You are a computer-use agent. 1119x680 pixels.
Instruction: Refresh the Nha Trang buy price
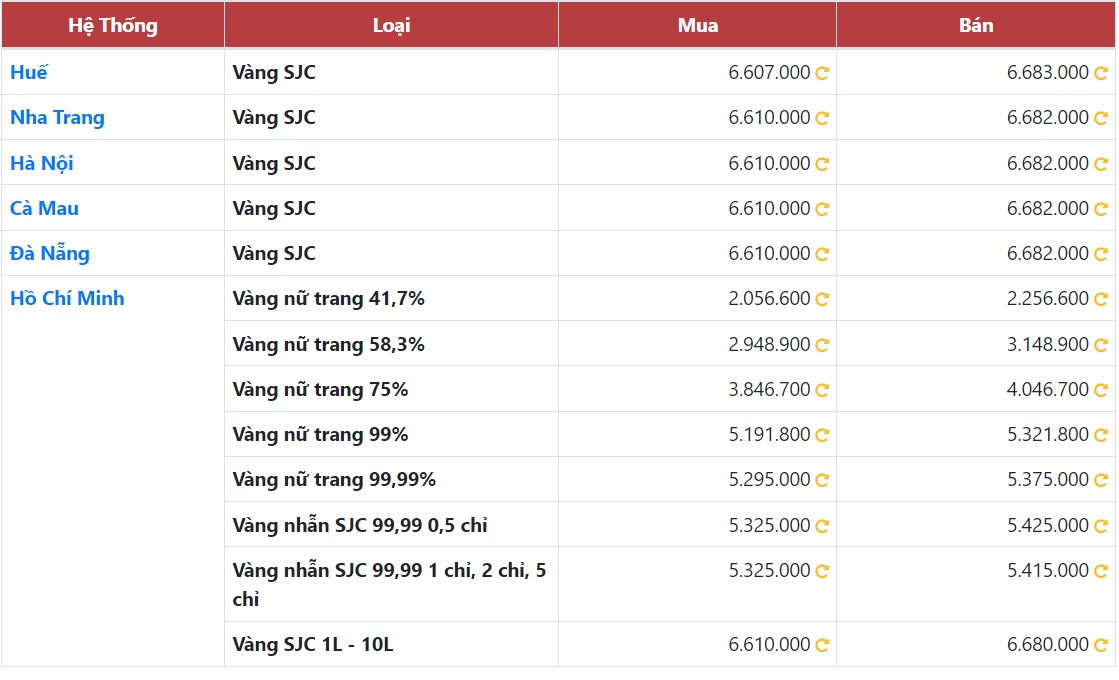(x=822, y=118)
